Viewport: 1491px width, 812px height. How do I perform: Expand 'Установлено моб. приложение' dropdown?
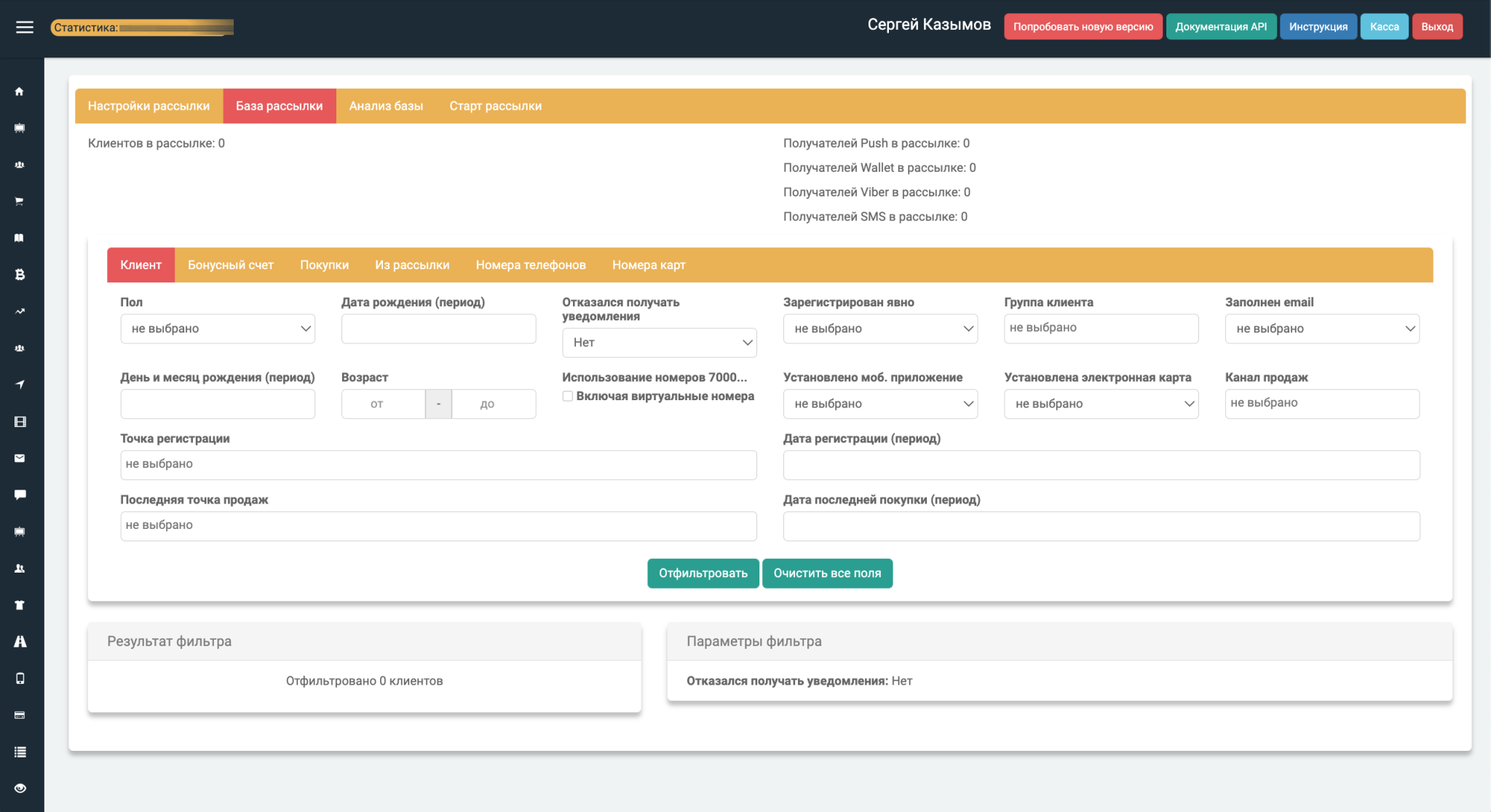[x=880, y=404]
